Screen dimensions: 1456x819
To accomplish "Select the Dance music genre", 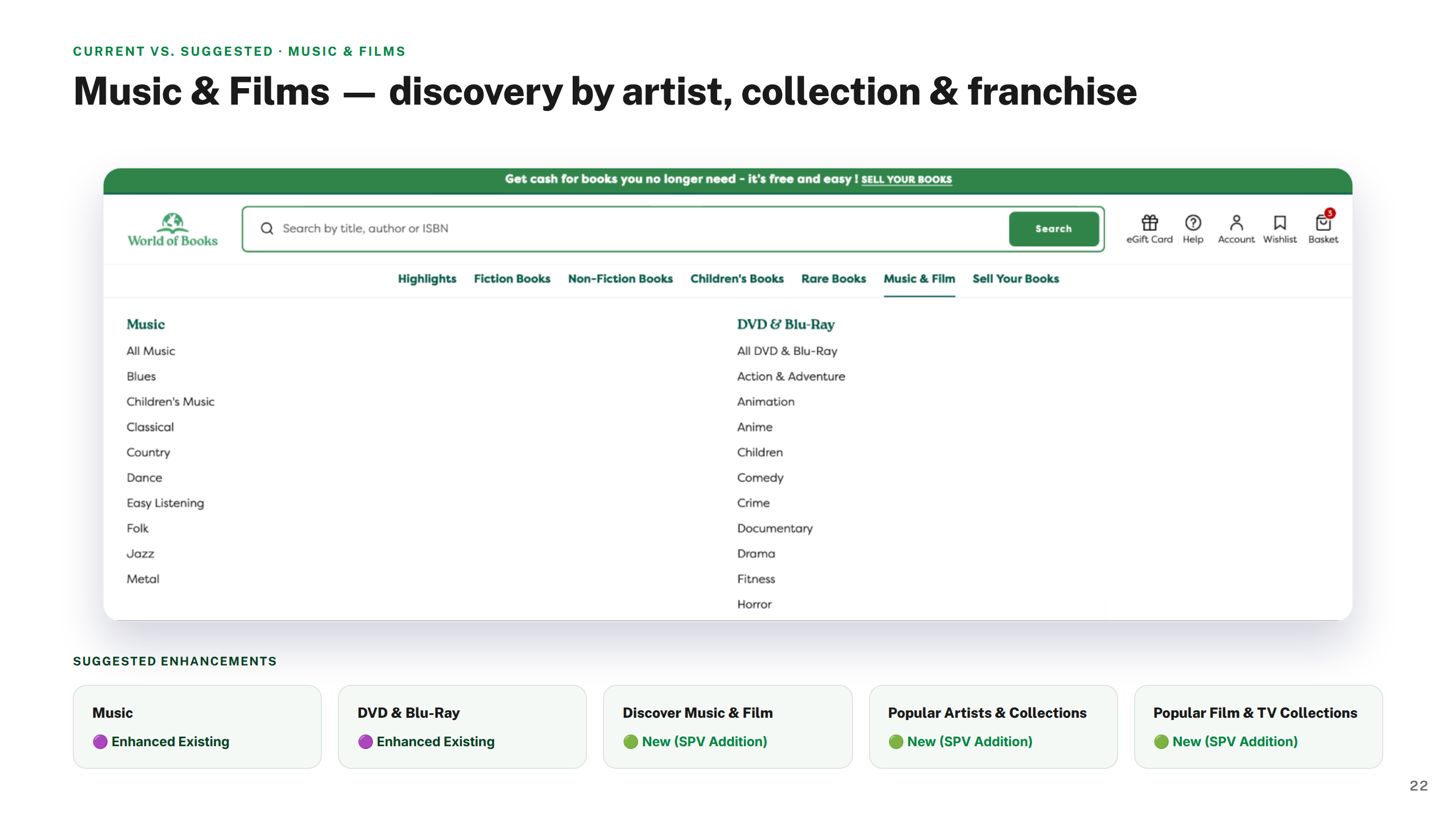I will pyautogui.click(x=144, y=478).
